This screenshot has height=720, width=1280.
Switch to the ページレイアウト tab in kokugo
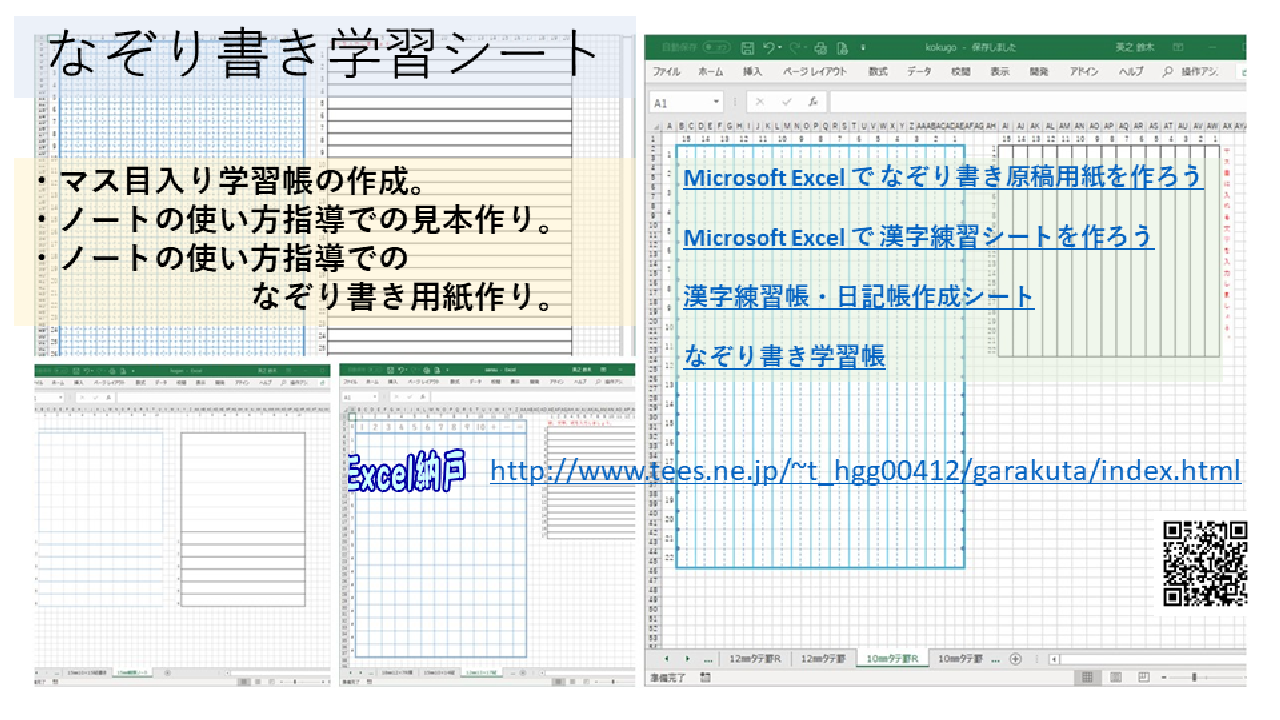coord(814,72)
